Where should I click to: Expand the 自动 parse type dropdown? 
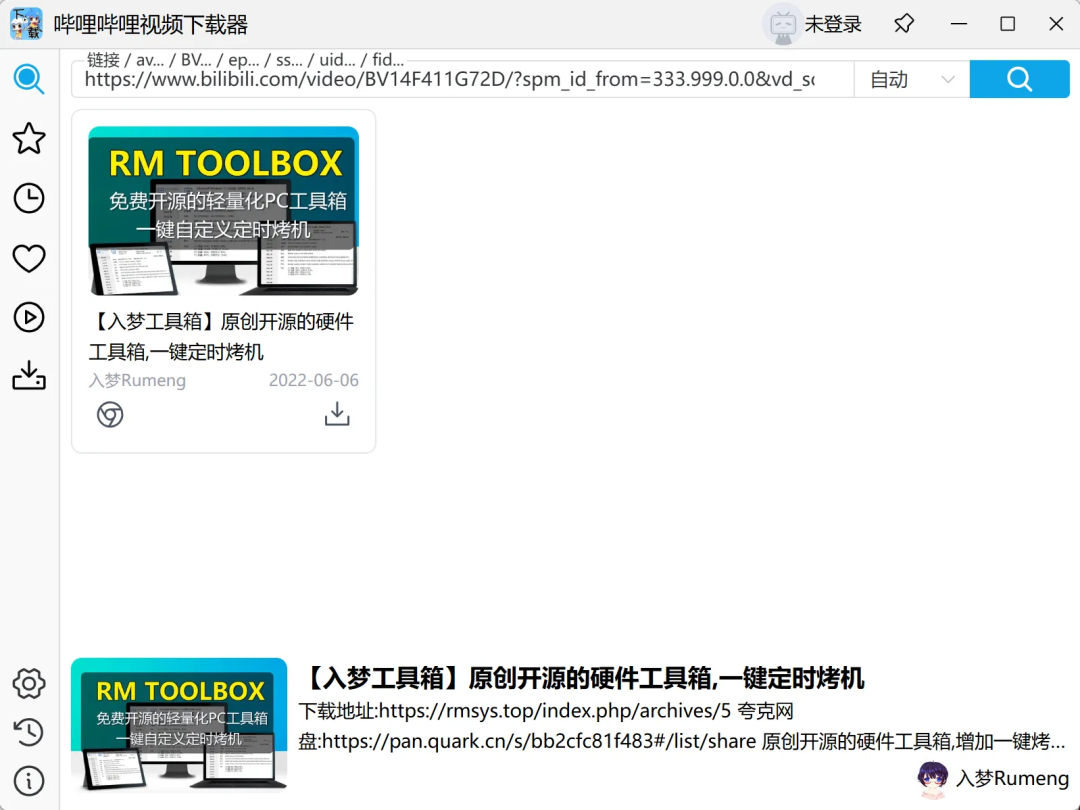tap(911, 80)
